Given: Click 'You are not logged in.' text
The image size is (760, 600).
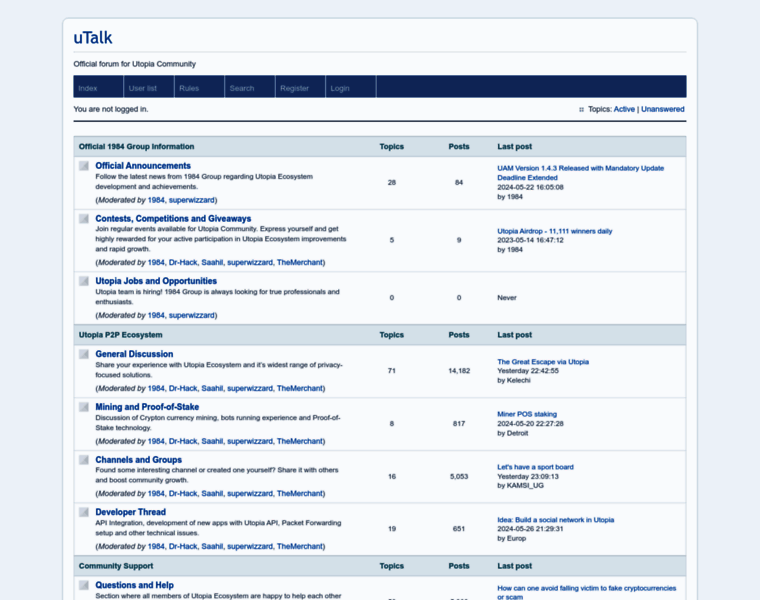Looking at the screenshot, I should tap(111, 109).
